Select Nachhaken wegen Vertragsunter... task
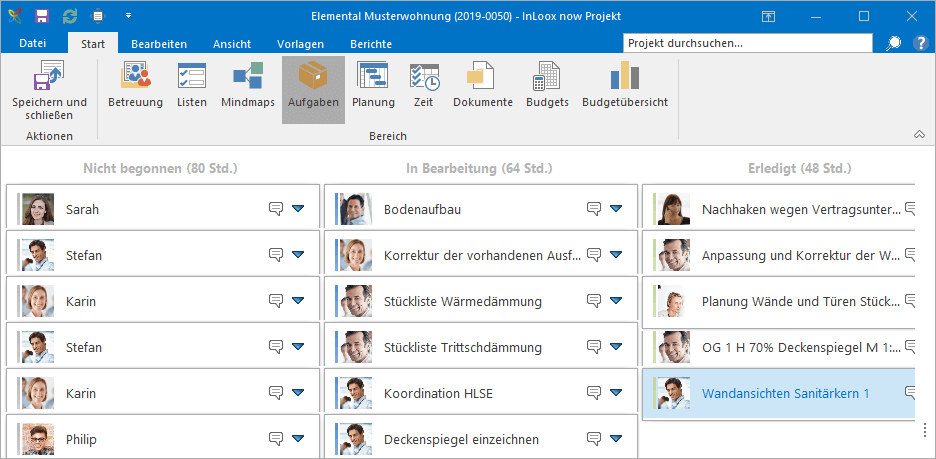Screen dimensions: 936x459 [802, 210]
